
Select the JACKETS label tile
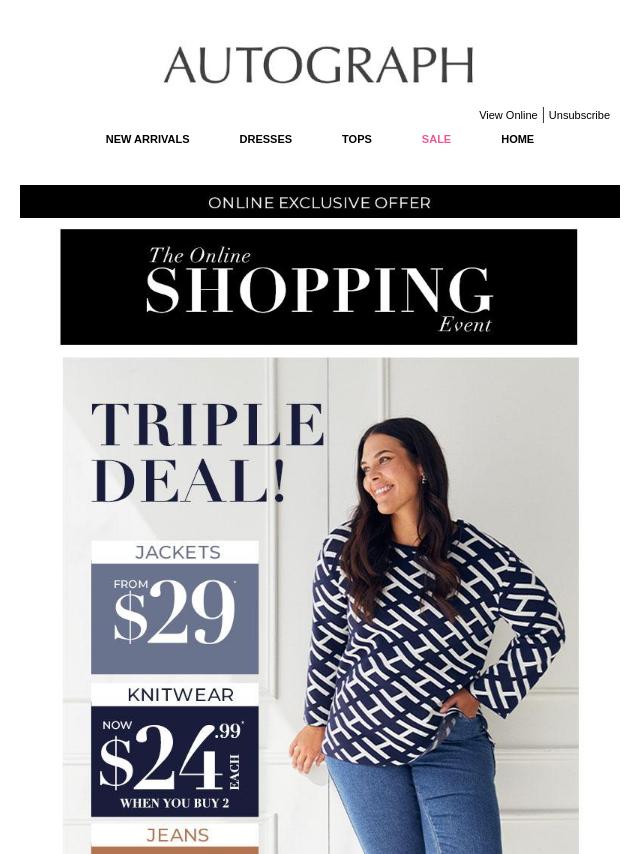175,552
